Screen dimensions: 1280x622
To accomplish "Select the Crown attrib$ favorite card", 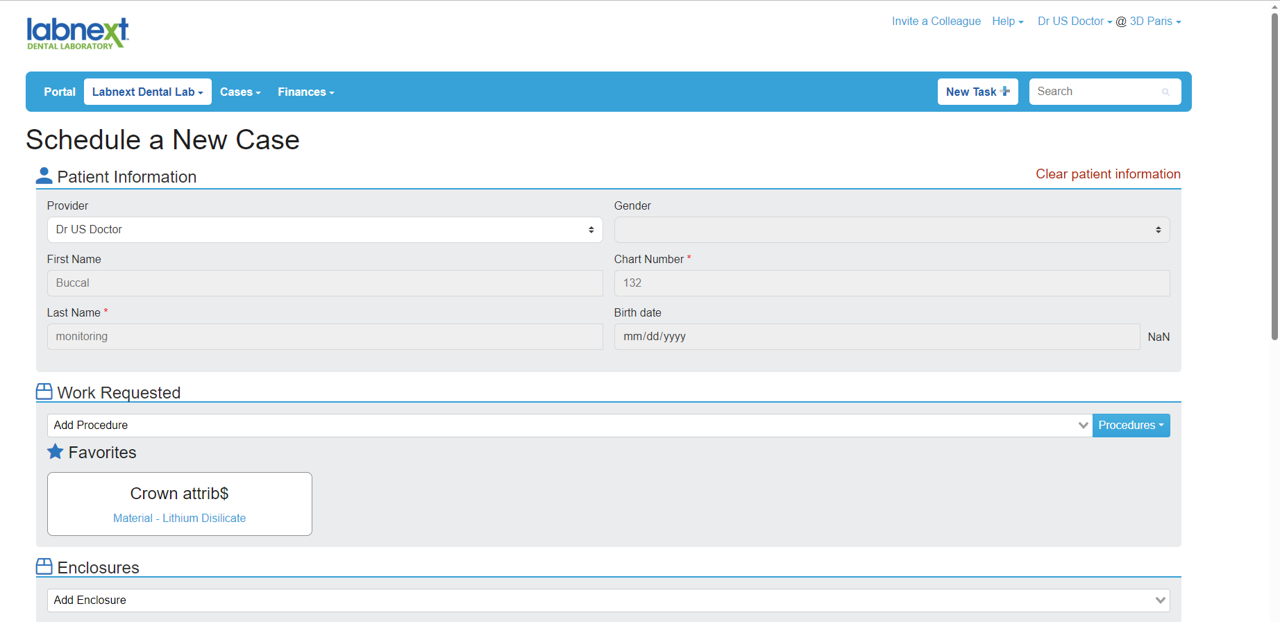I will [x=180, y=503].
